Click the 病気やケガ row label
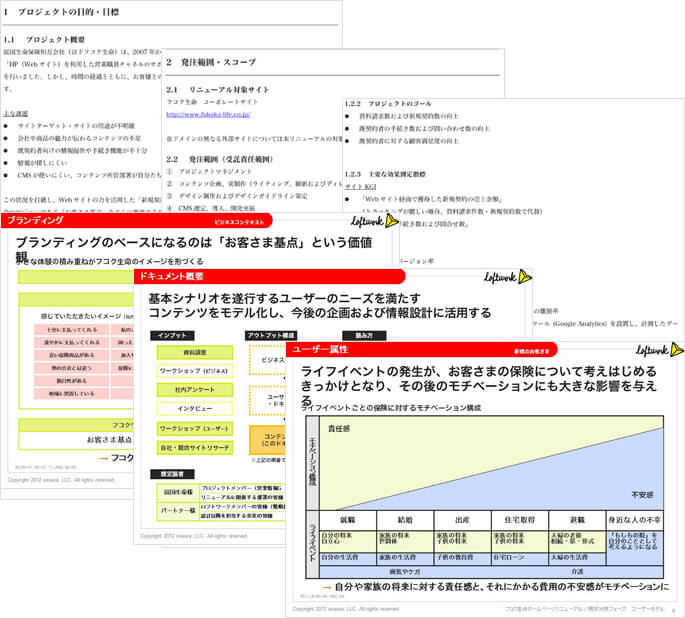The height and width of the screenshot is (618, 685). point(405,571)
